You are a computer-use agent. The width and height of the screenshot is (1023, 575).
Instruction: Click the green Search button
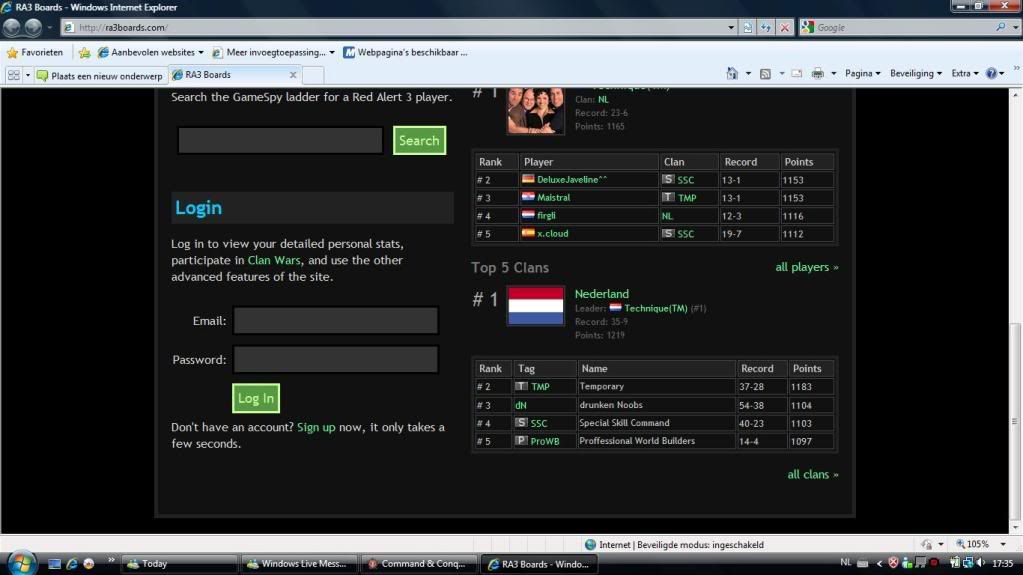tap(420, 140)
